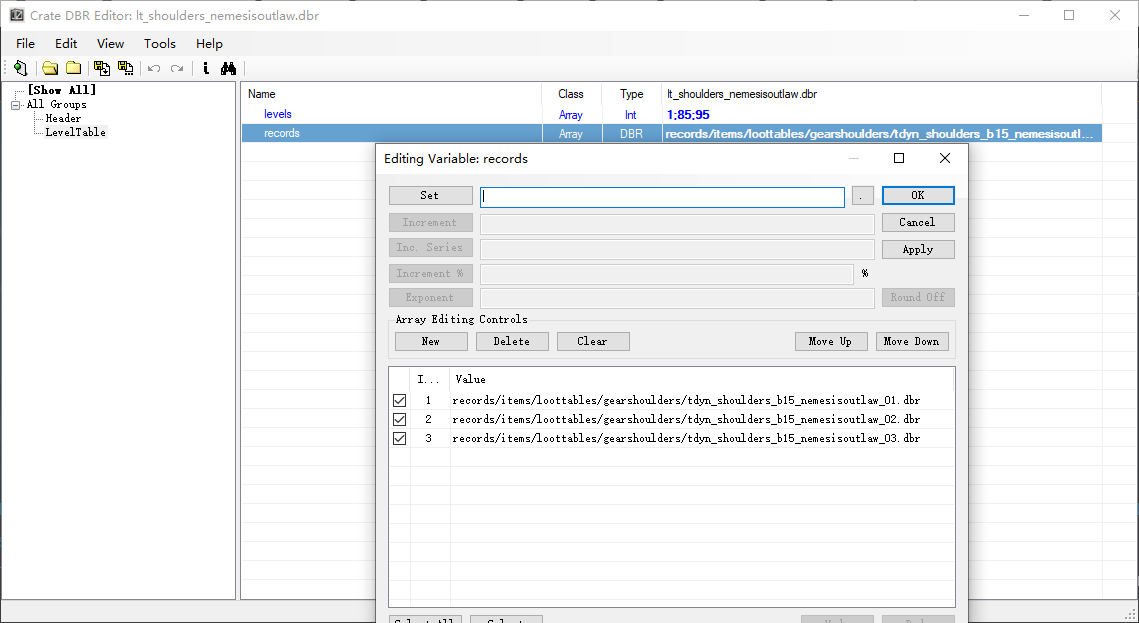Close the Editing Variable dialog
This screenshot has height=623, width=1139.
click(944, 158)
